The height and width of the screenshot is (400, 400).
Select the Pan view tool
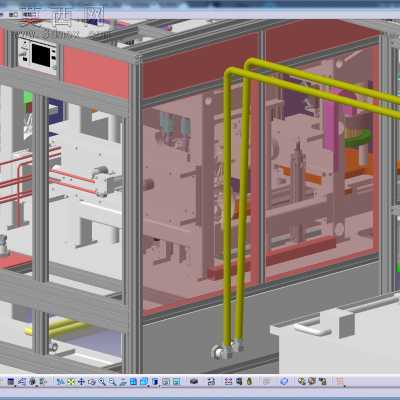(x=81, y=381)
